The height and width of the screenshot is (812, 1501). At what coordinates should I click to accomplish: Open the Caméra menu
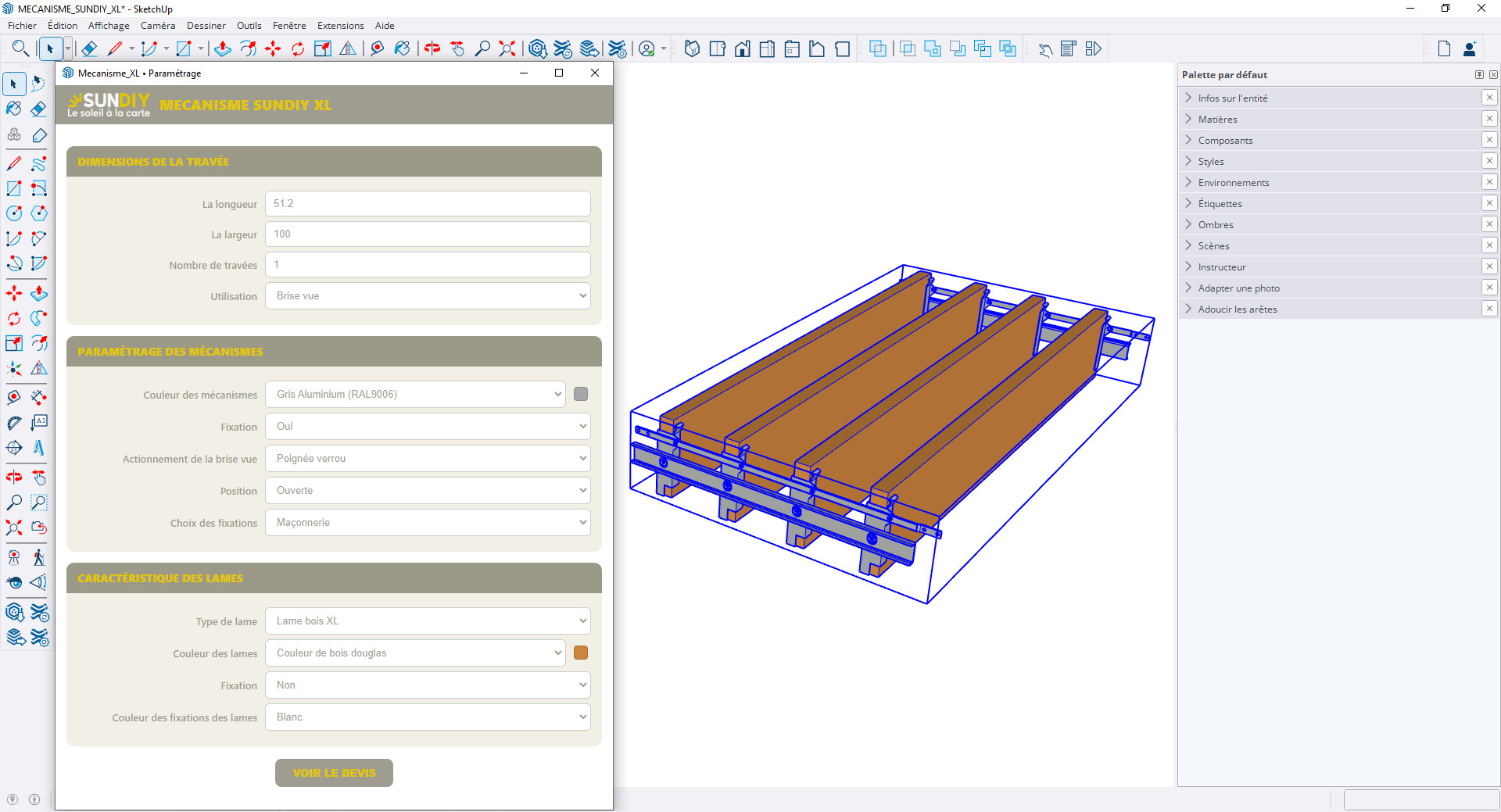[x=158, y=26]
